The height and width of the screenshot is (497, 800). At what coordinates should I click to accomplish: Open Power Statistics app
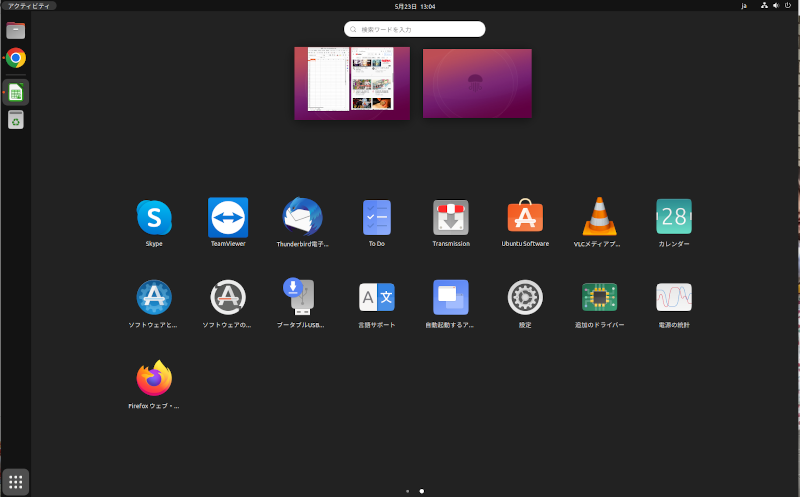click(674, 297)
